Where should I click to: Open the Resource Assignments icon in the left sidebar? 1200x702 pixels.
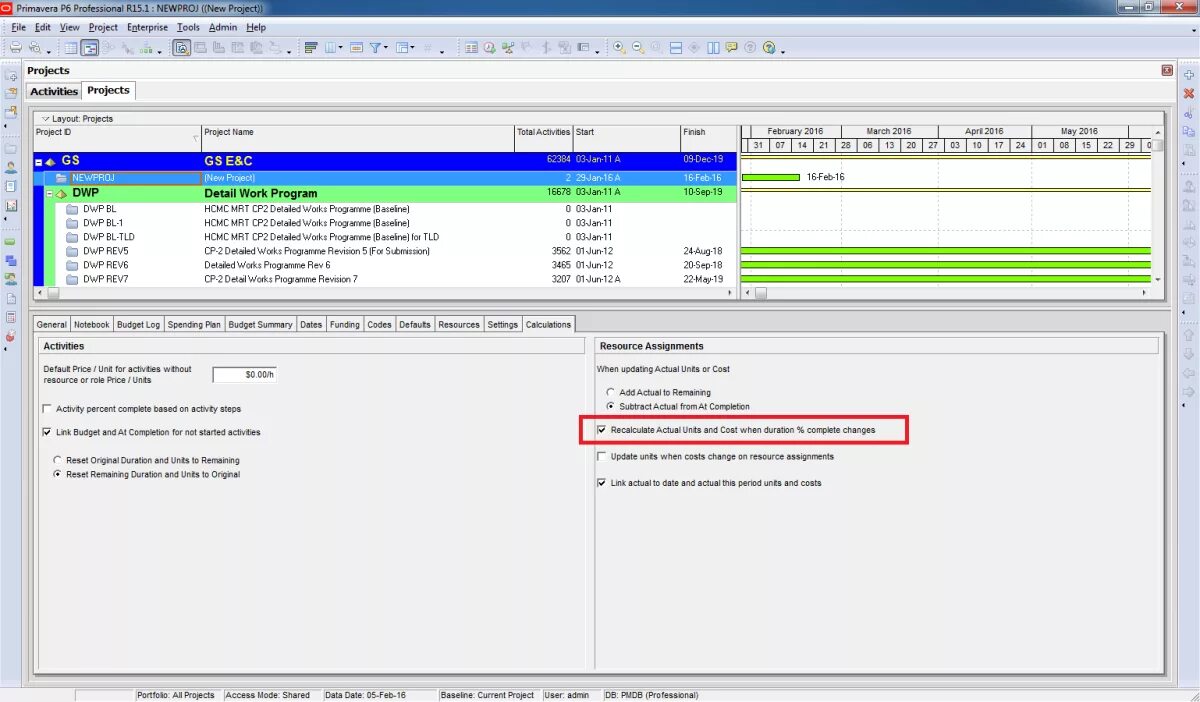(x=11, y=280)
